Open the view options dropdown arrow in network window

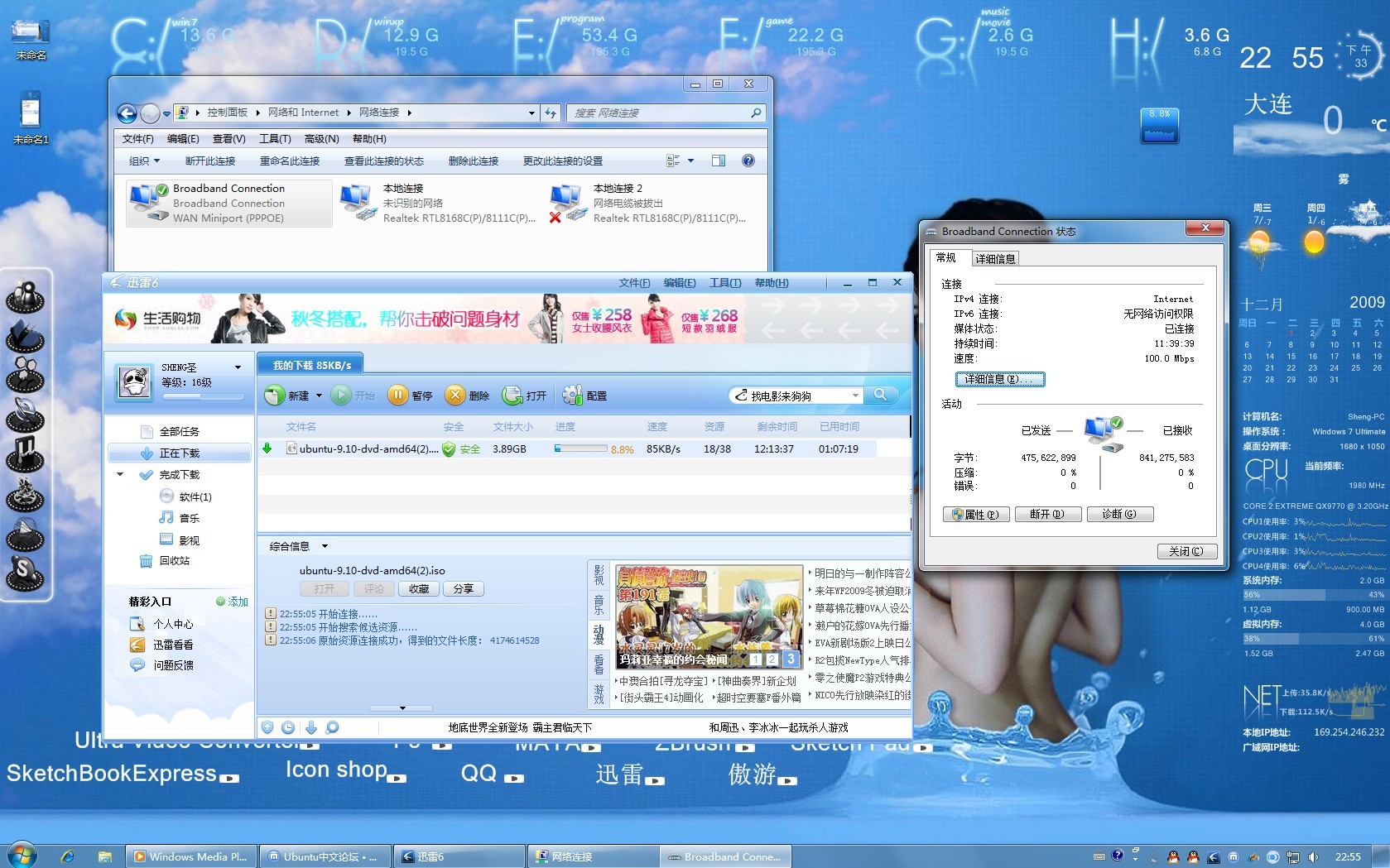(x=690, y=161)
